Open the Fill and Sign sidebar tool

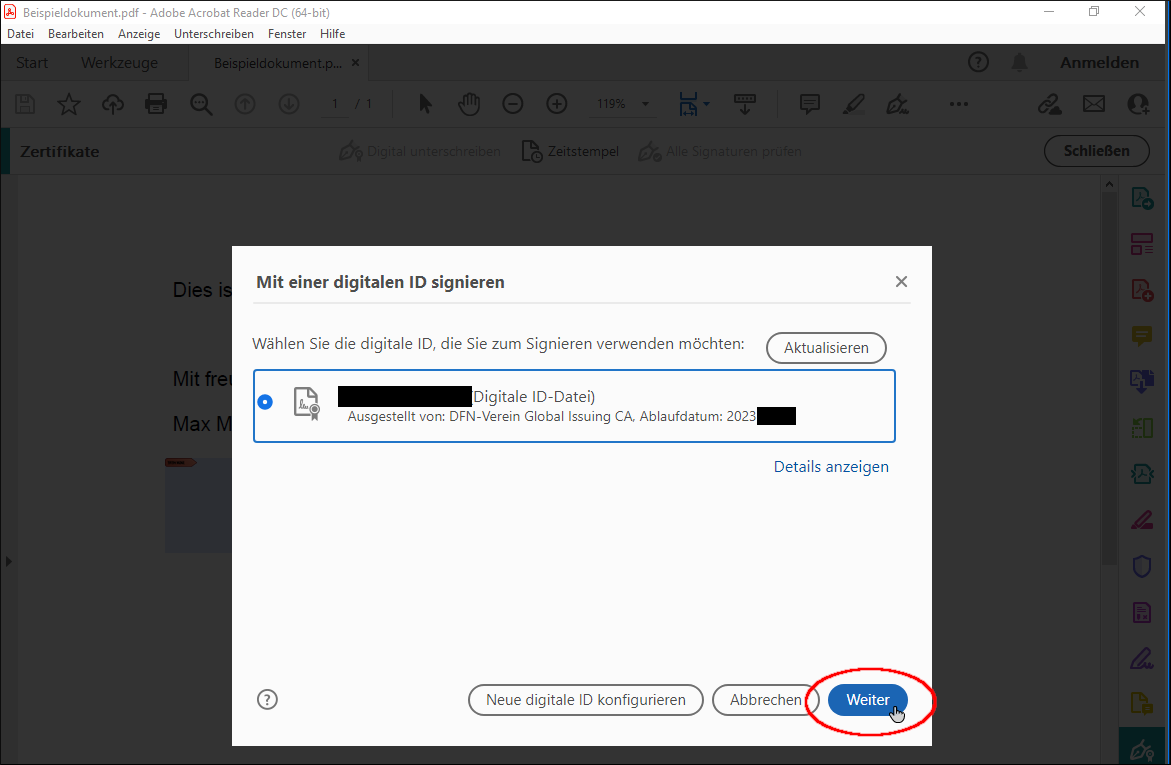coord(1142,658)
